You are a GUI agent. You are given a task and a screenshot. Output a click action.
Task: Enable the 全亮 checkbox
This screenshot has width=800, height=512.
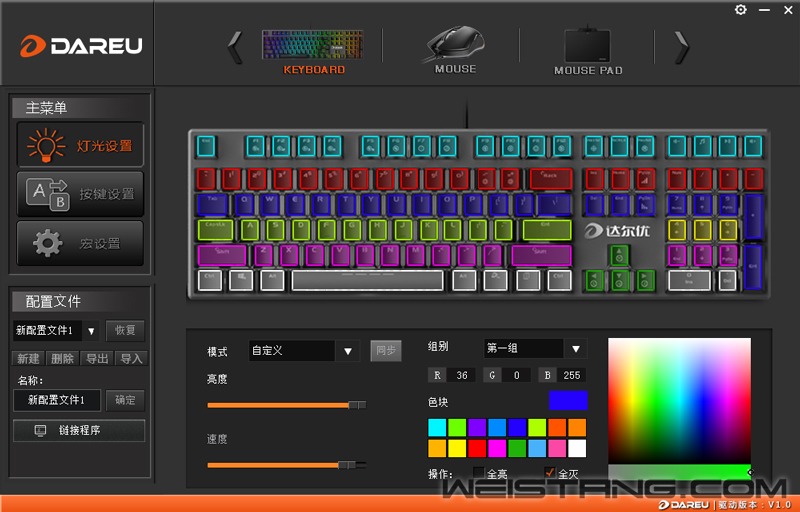478,472
